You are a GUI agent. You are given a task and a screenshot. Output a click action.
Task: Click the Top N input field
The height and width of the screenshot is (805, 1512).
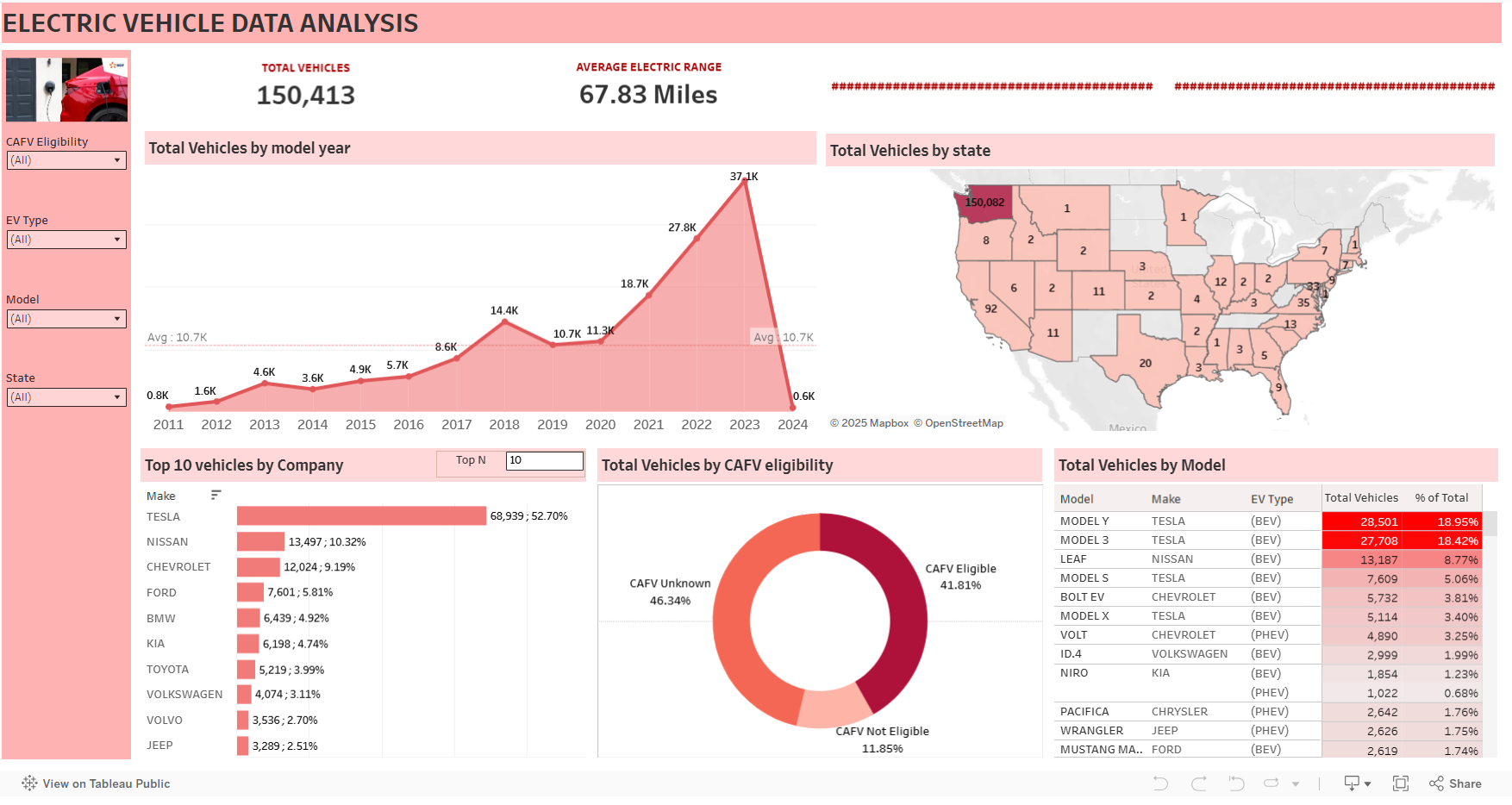[x=545, y=460]
